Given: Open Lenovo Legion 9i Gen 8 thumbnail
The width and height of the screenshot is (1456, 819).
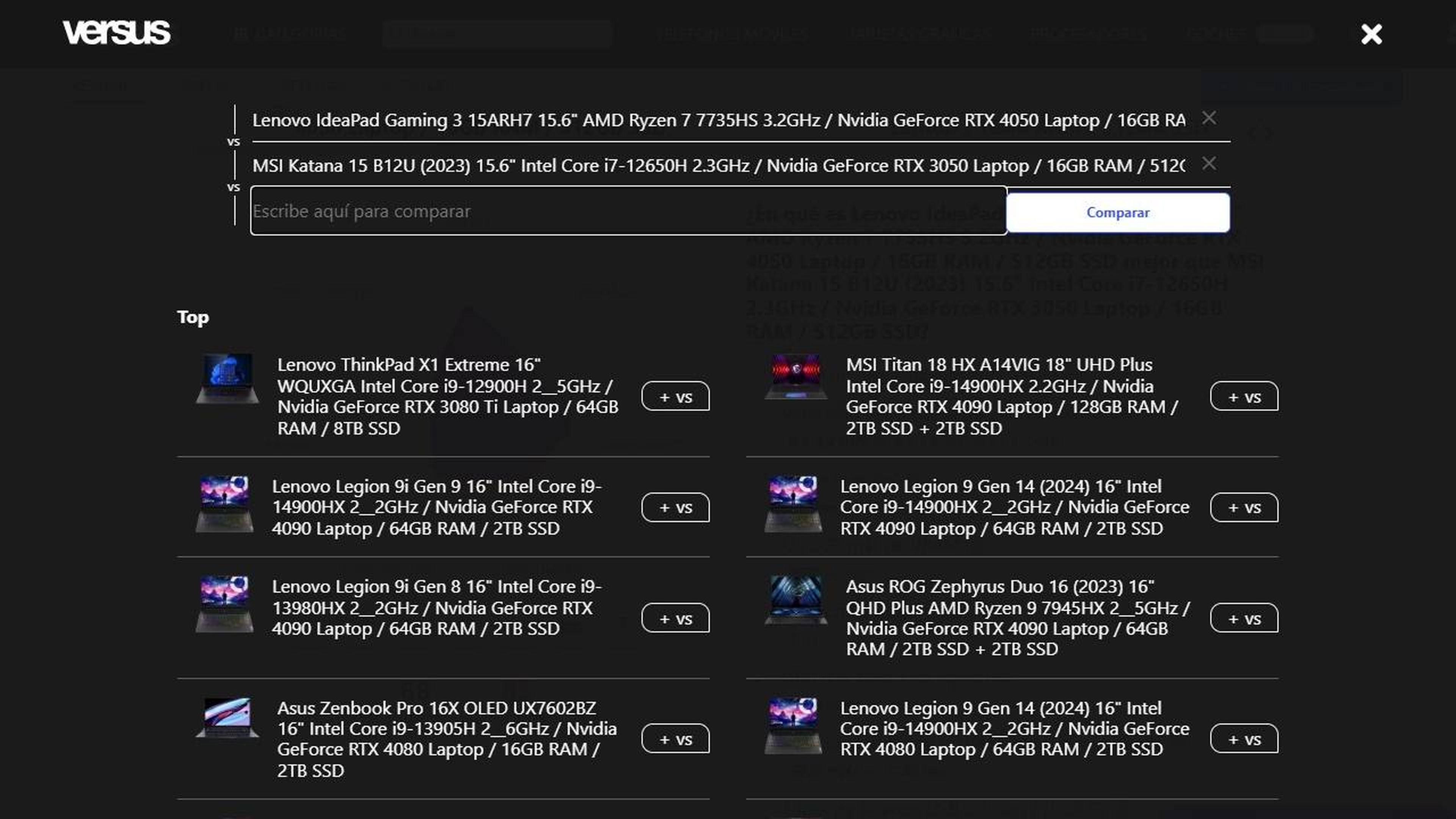Looking at the screenshot, I should [x=224, y=604].
